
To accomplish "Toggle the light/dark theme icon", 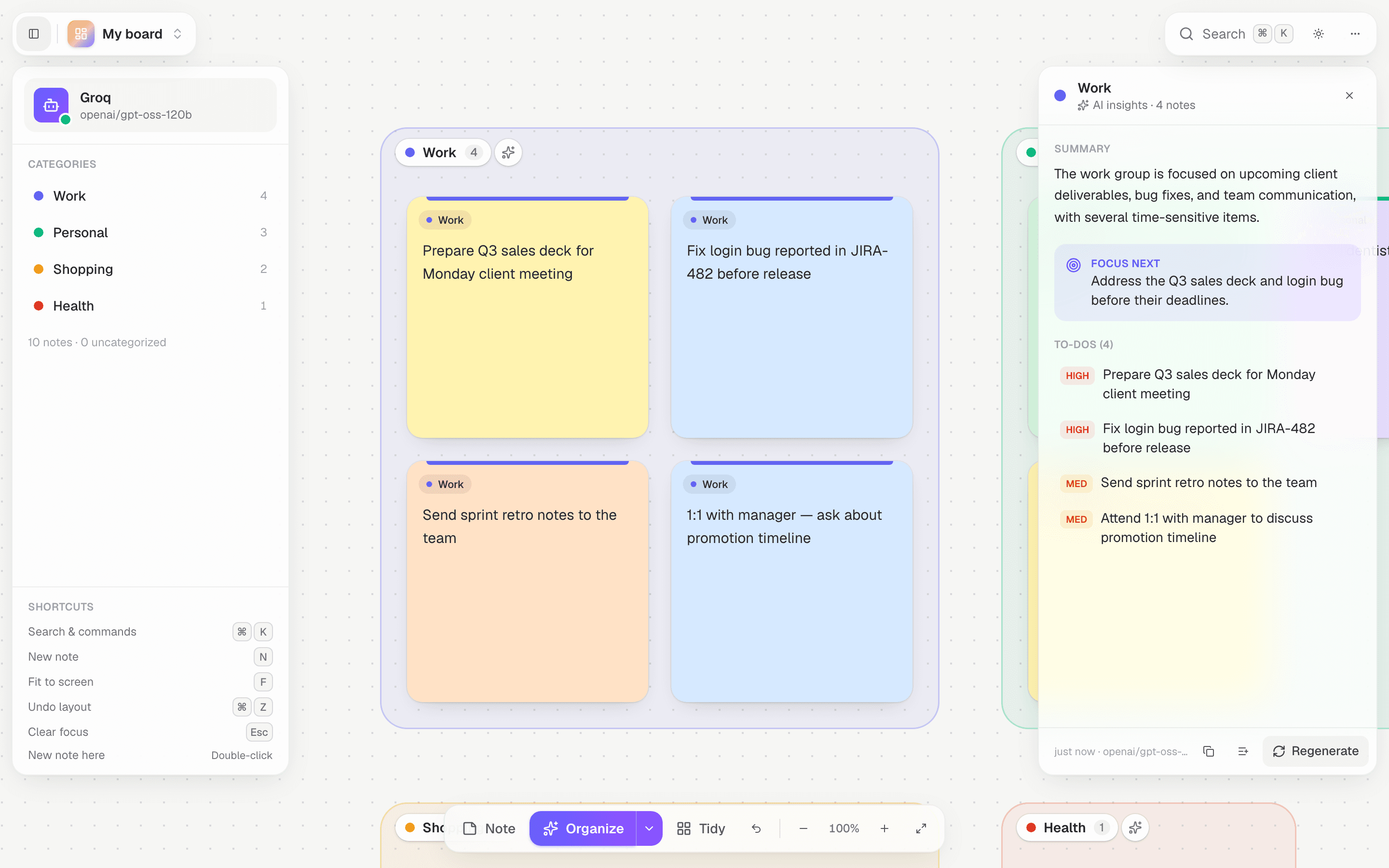I will [x=1319, y=34].
